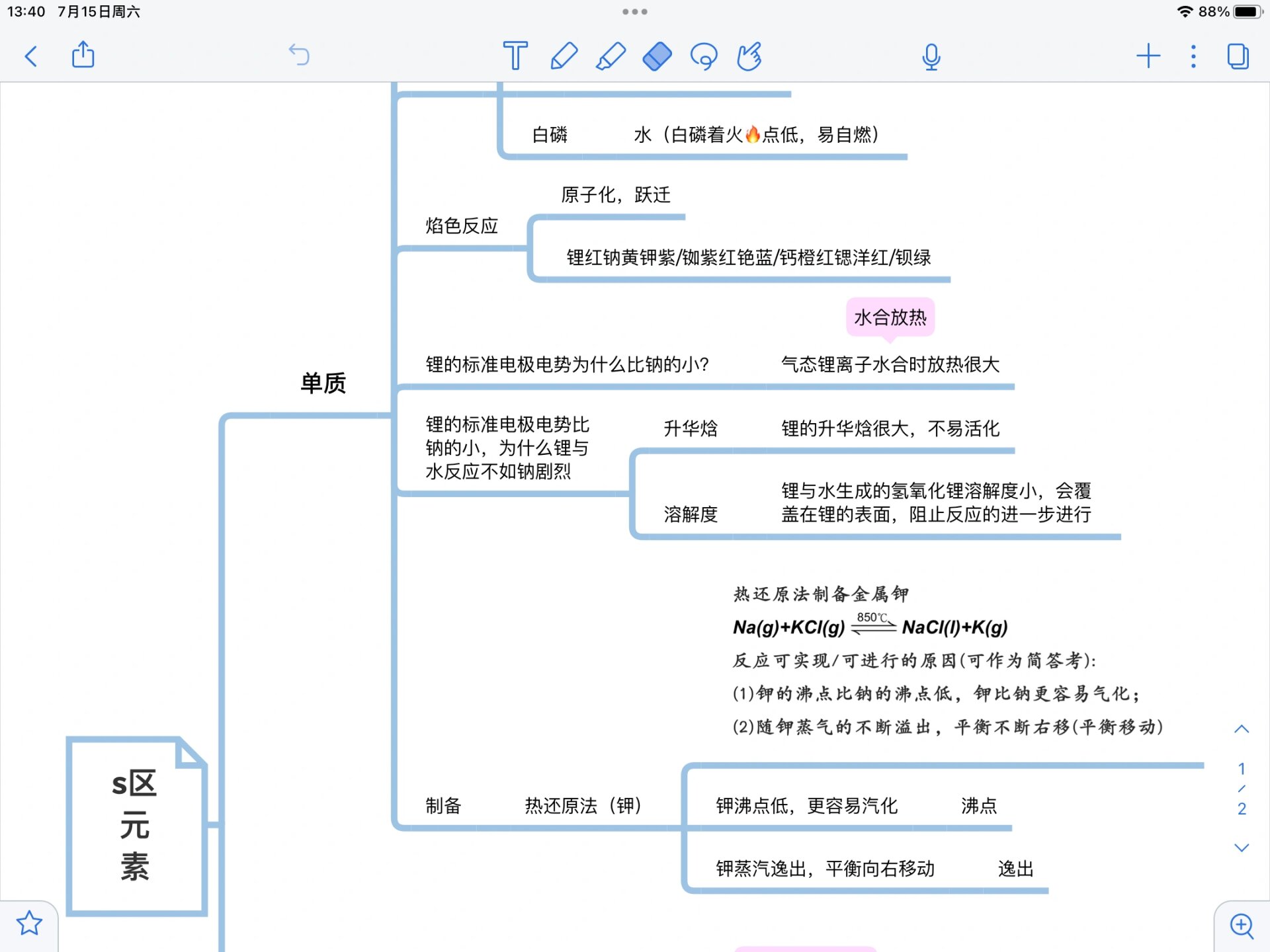Select the 原子化，跃迁 node
This screenshot has height=952, width=1270.
coord(616,194)
